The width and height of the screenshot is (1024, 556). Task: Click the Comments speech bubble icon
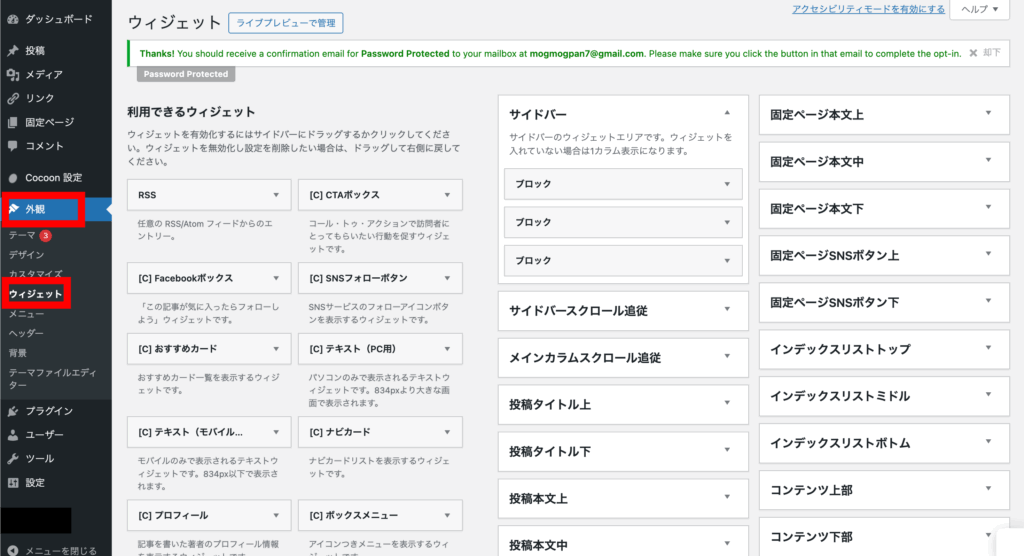pyautogui.click(x=12, y=146)
